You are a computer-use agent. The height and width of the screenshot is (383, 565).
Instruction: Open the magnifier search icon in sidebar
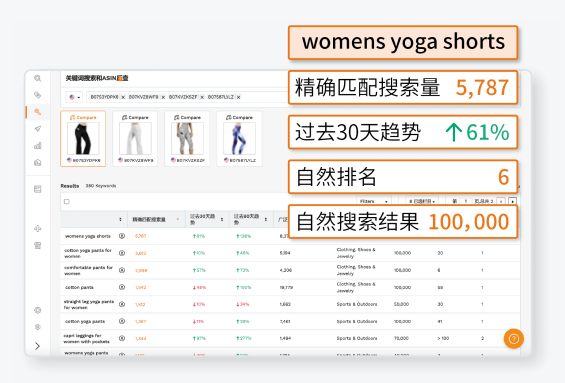(x=37, y=79)
